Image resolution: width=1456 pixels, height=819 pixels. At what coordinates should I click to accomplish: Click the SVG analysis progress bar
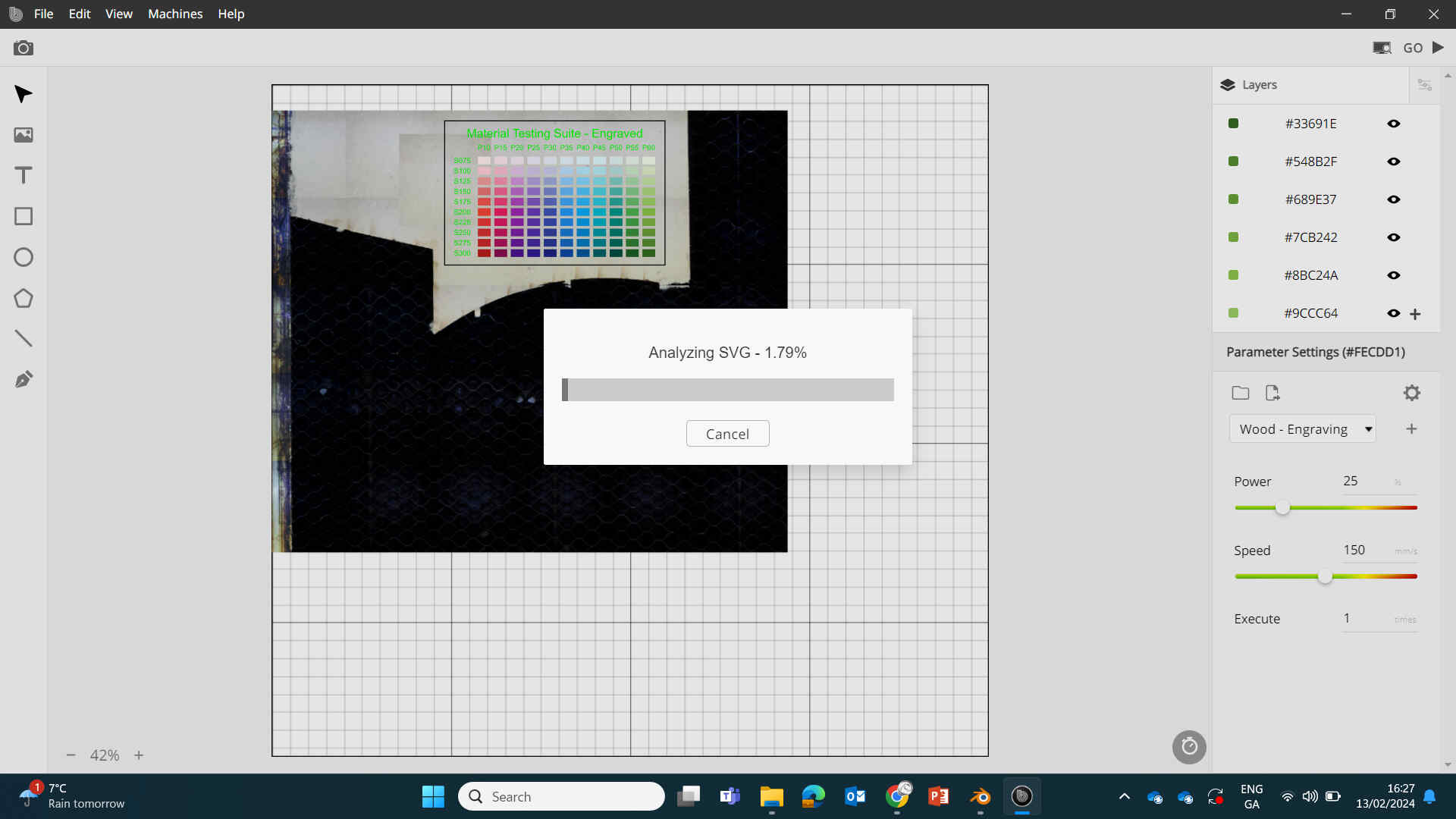727,390
